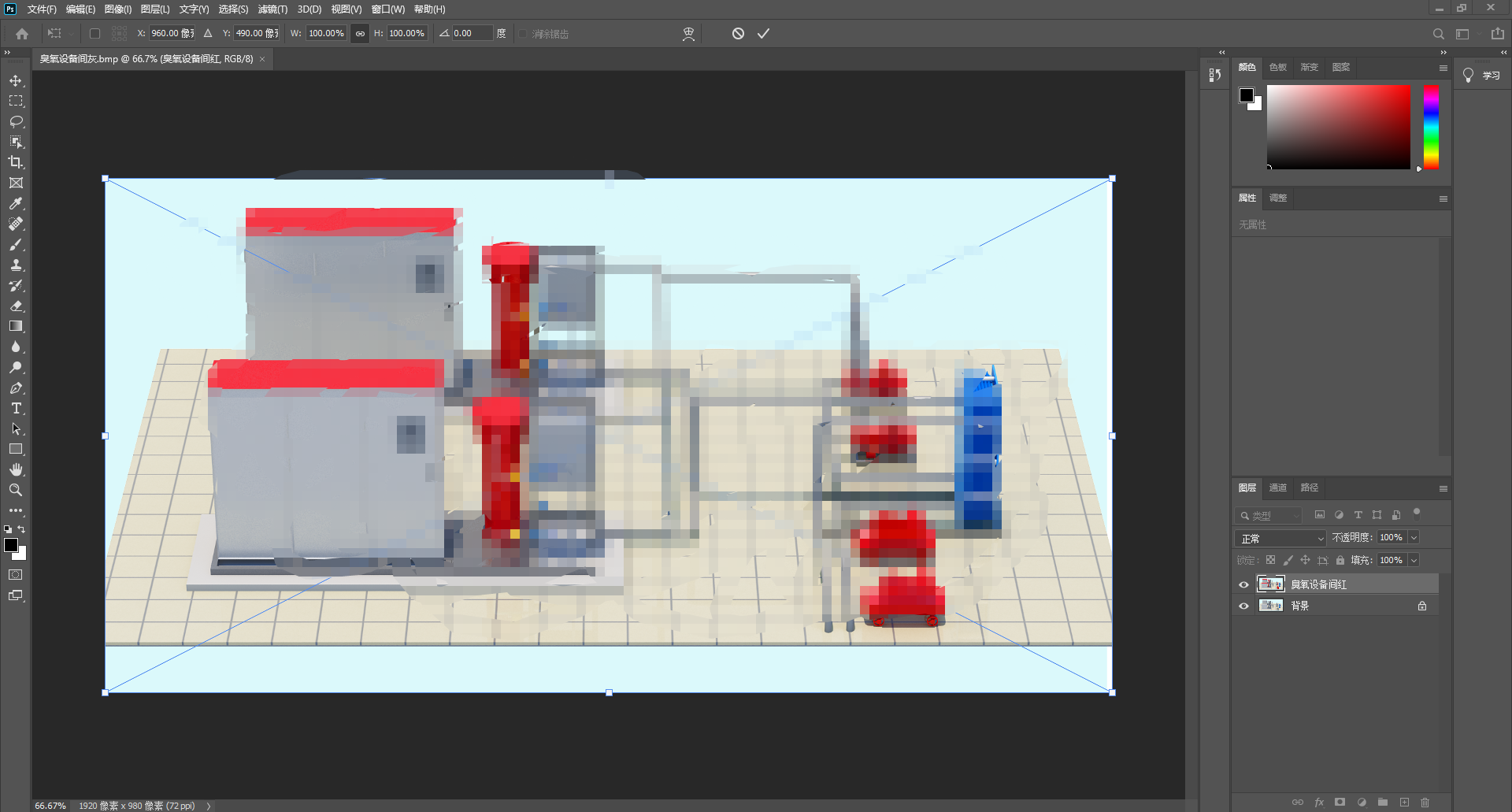
Task: Hide the 臭氧设备间红 layer
Action: point(1243,584)
